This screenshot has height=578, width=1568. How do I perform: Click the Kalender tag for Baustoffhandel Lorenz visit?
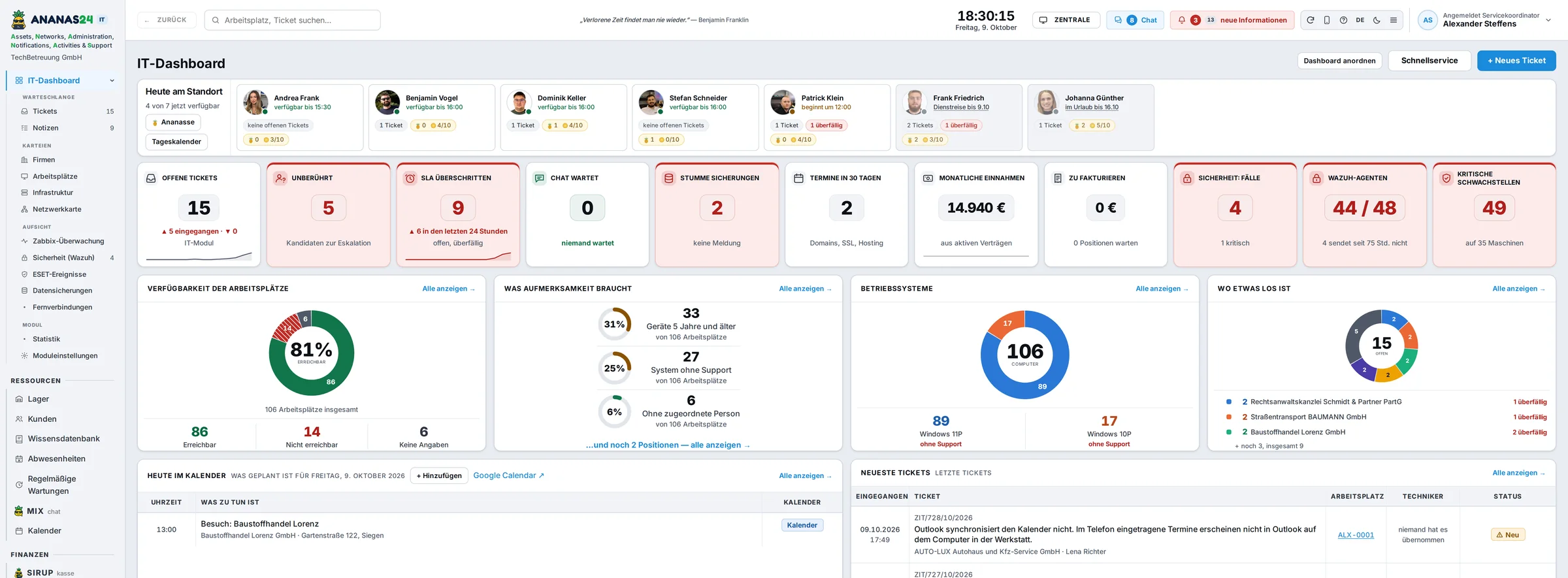click(x=802, y=525)
